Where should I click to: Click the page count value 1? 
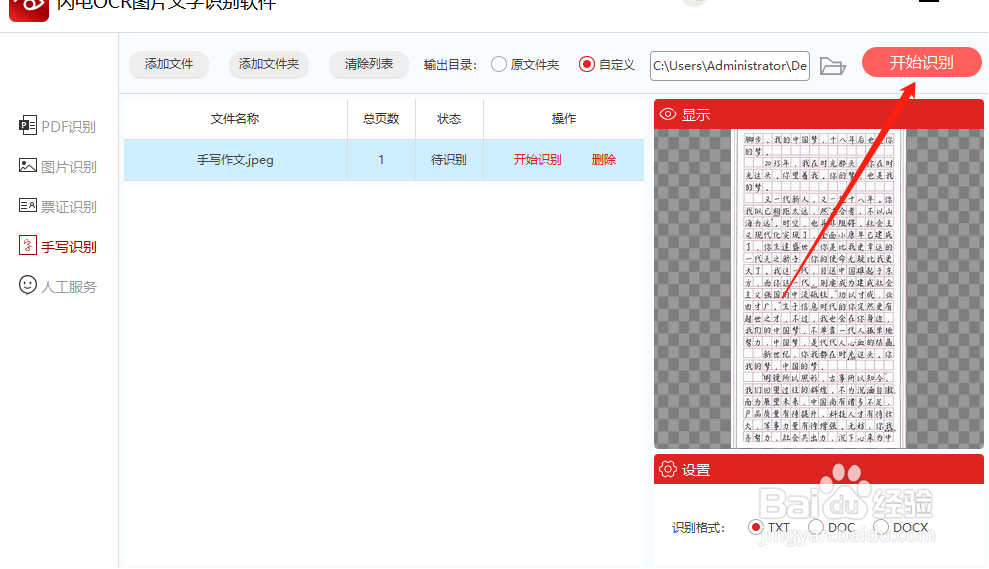pyautogui.click(x=381, y=160)
